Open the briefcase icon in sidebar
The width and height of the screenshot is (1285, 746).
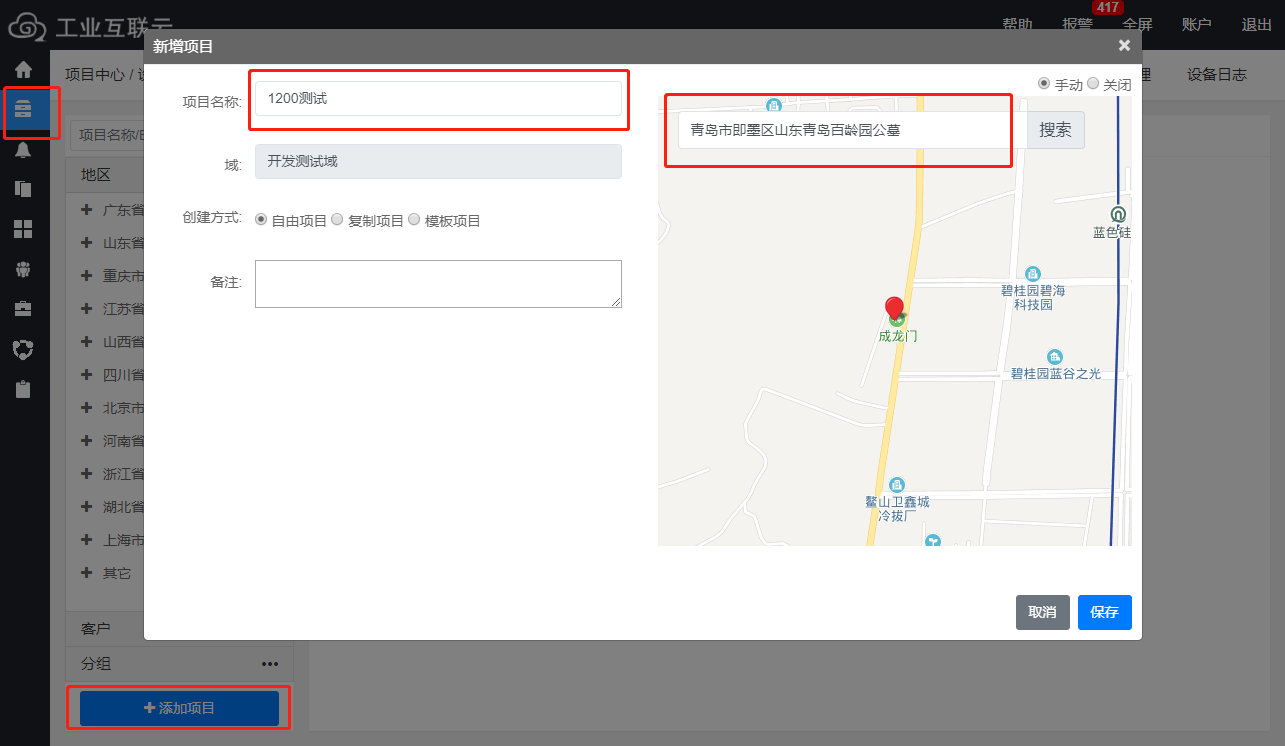coord(23,308)
